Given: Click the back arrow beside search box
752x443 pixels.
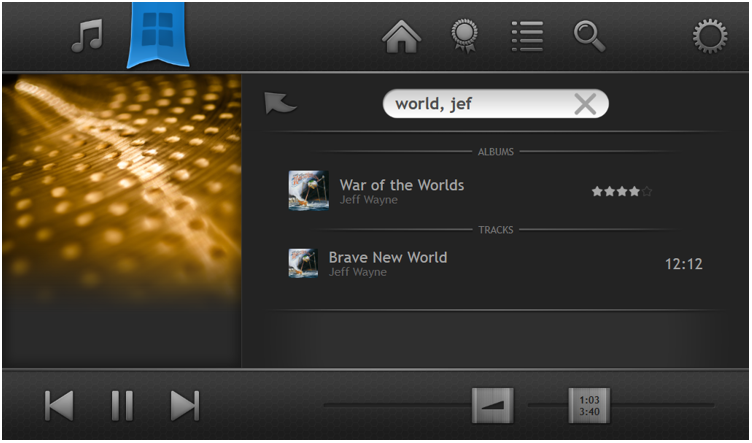Looking at the screenshot, I should (x=280, y=103).
